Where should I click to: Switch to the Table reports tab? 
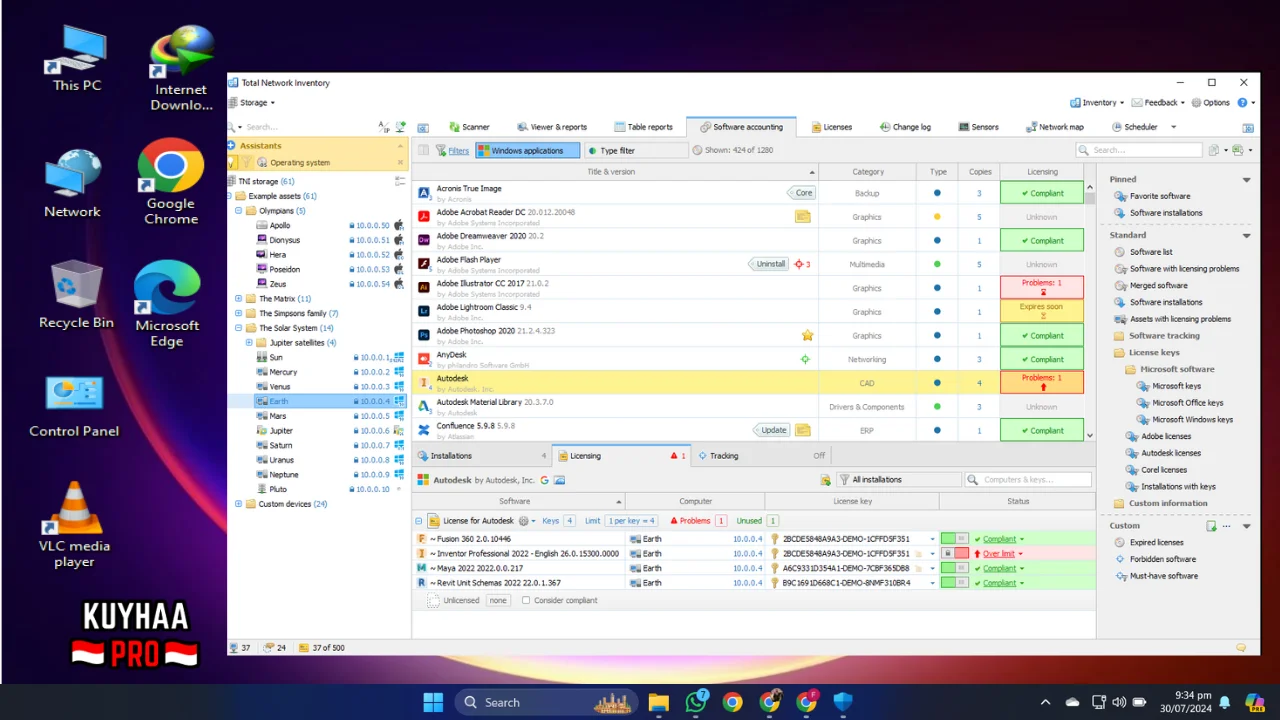pyautogui.click(x=642, y=127)
